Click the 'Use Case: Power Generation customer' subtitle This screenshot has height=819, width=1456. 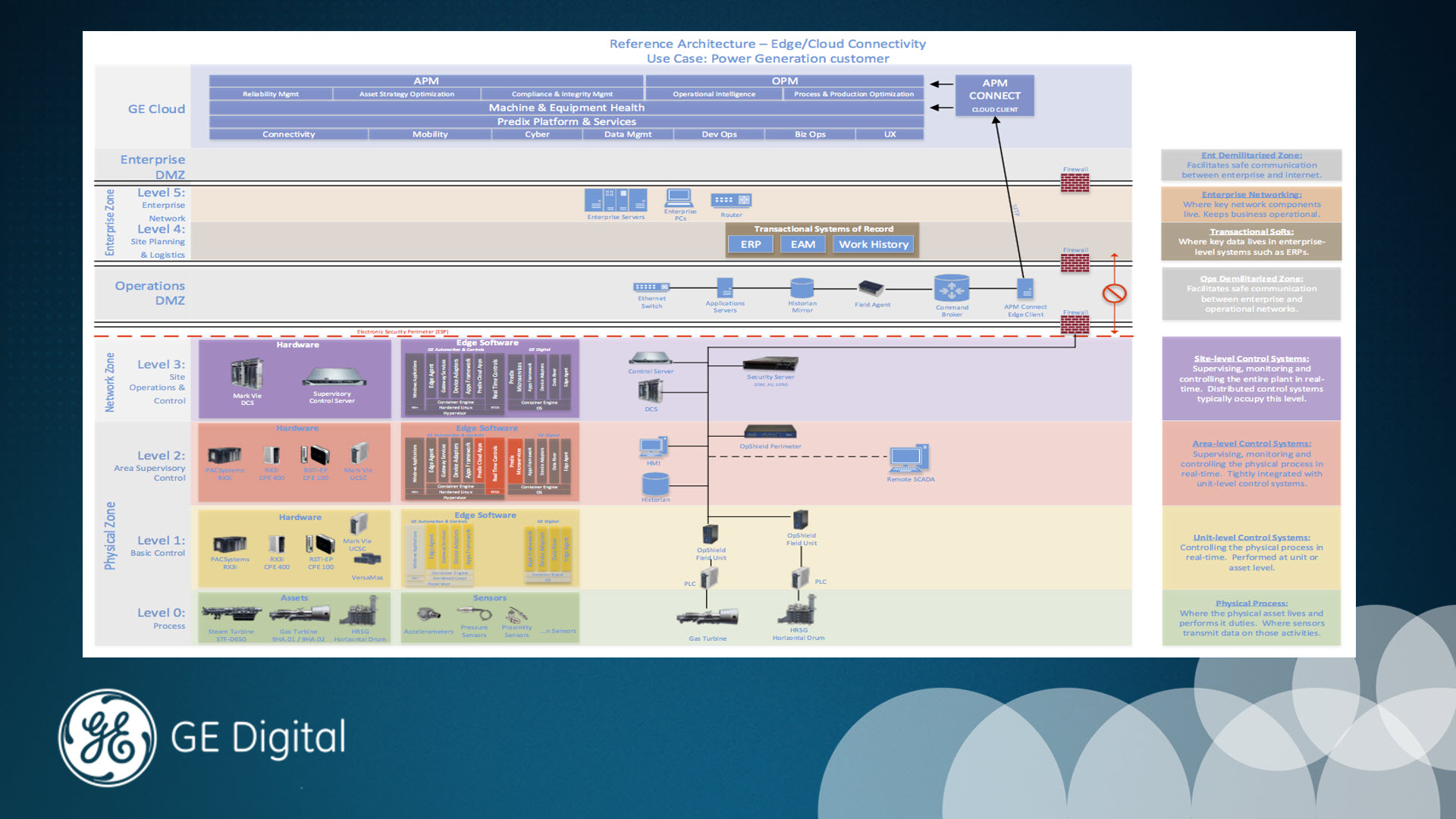pyautogui.click(x=767, y=59)
